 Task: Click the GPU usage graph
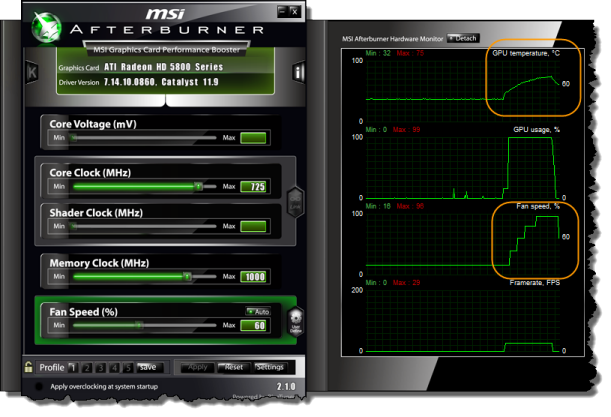463,167
